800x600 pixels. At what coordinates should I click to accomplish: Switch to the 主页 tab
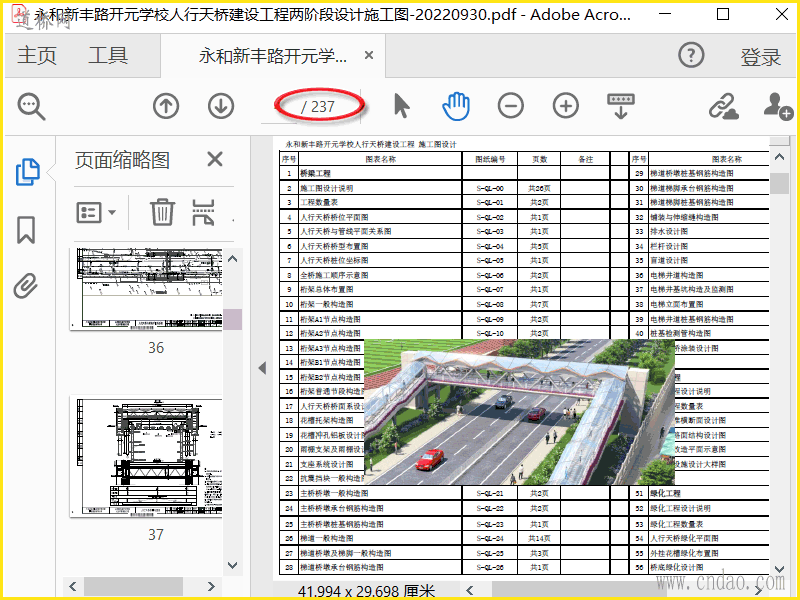(37, 55)
